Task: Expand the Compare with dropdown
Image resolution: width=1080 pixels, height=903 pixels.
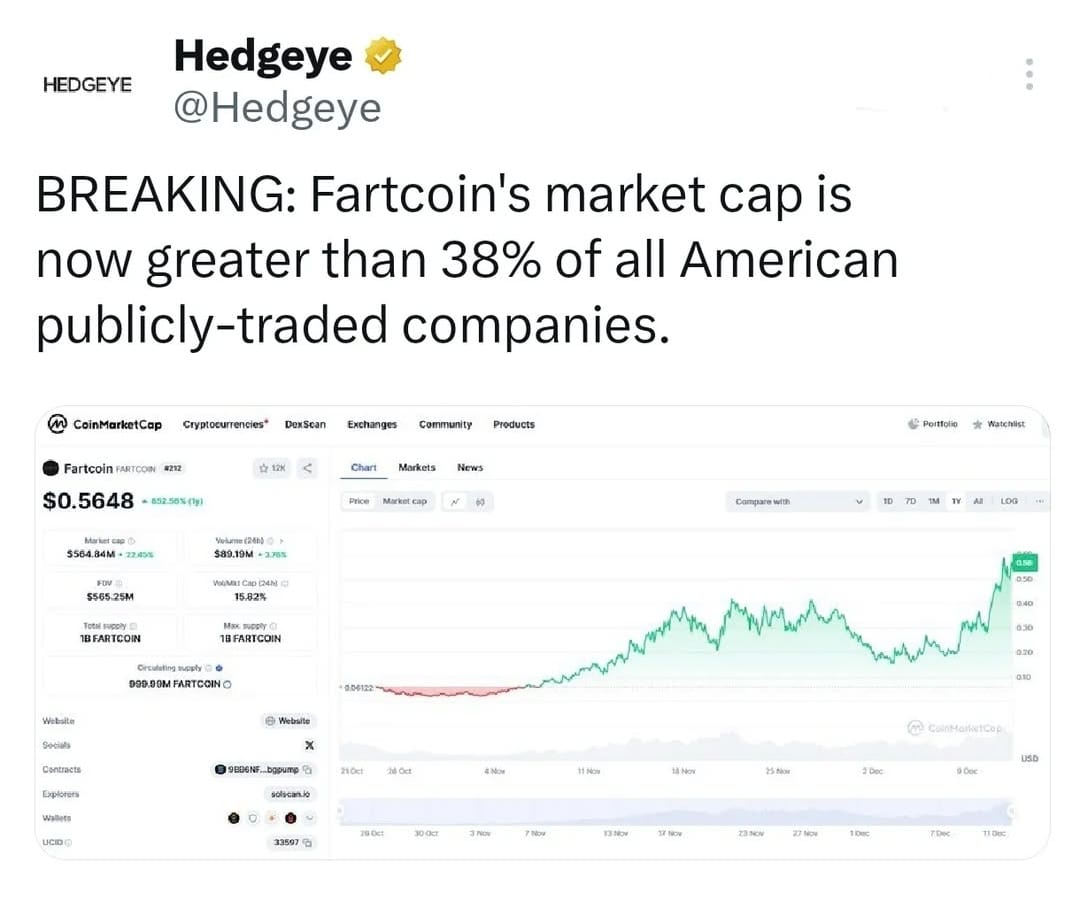Action: [796, 501]
